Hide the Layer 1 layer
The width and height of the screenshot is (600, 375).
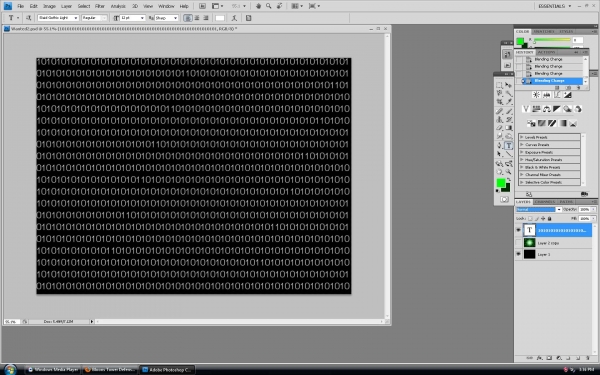point(518,254)
